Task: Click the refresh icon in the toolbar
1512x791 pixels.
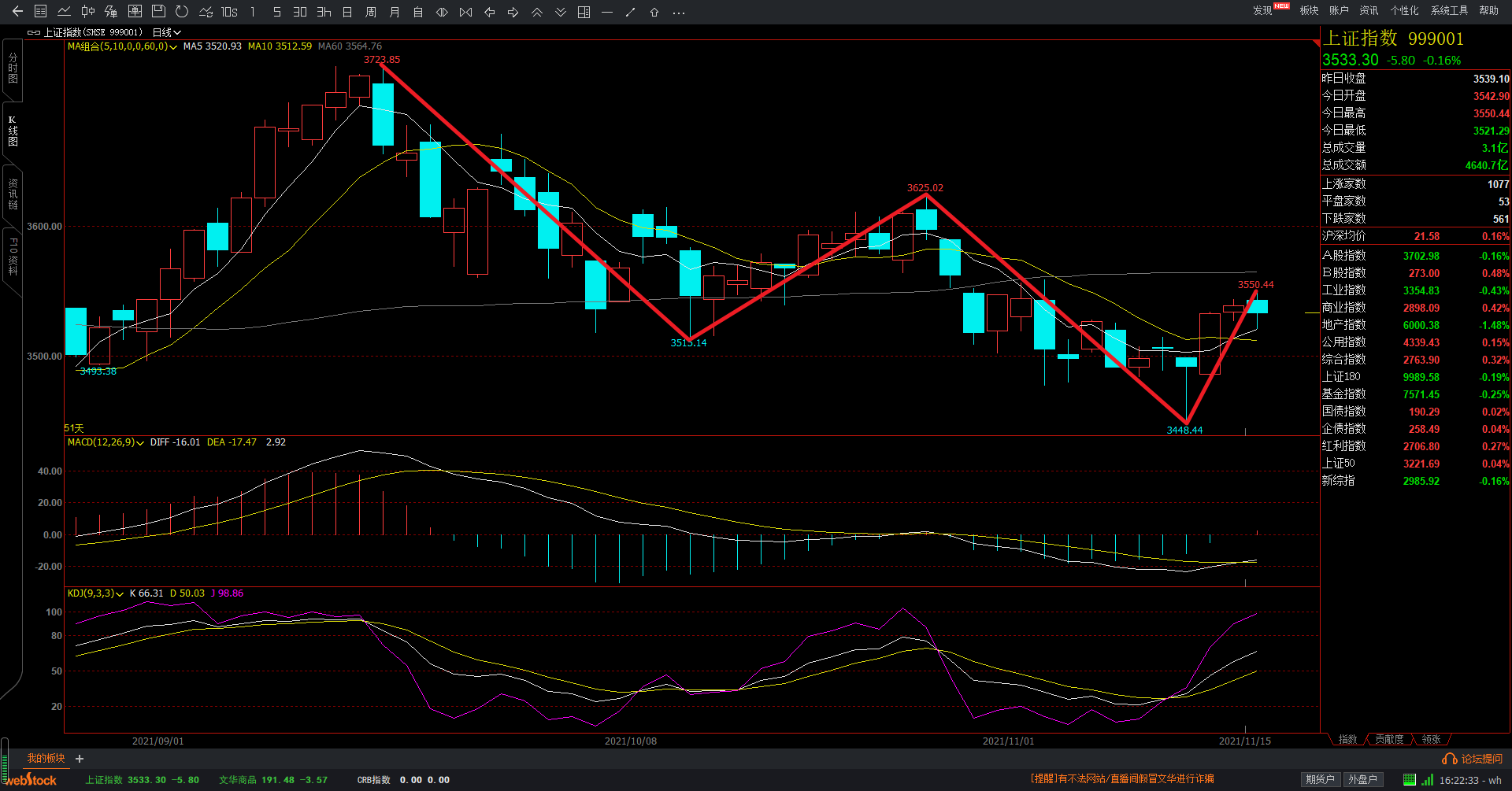Action: pyautogui.click(x=182, y=12)
